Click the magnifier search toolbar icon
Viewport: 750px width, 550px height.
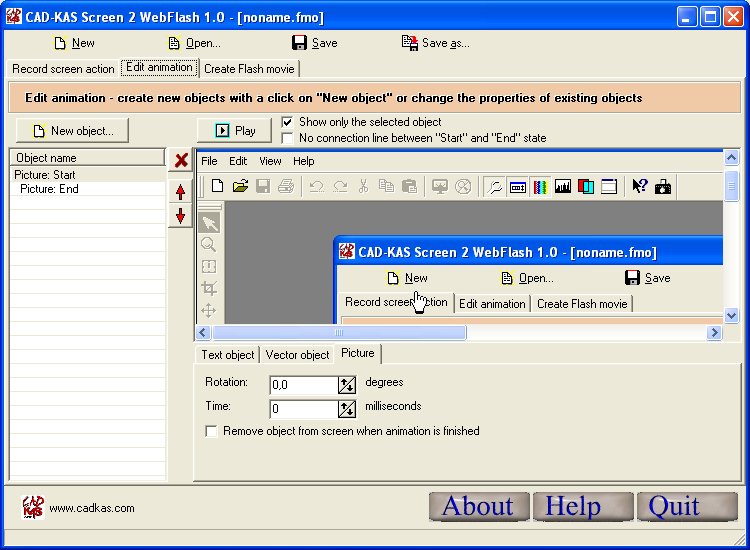[495, 187]
